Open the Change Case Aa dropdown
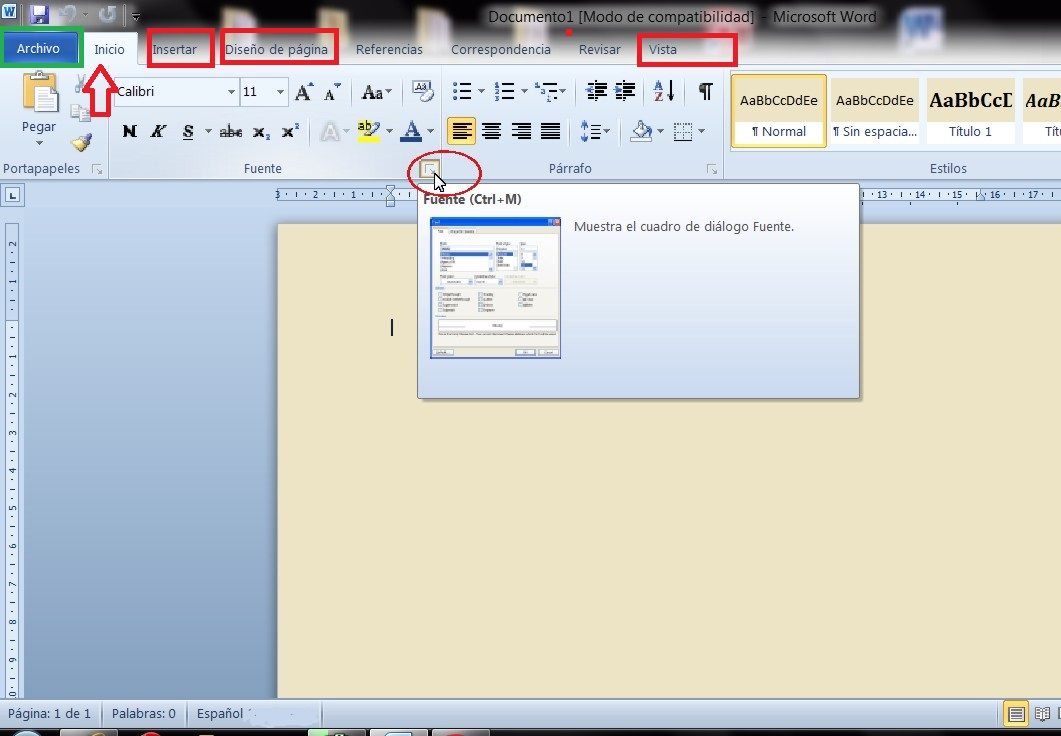Screen dimensions: 1061x736 click(376, 92)
